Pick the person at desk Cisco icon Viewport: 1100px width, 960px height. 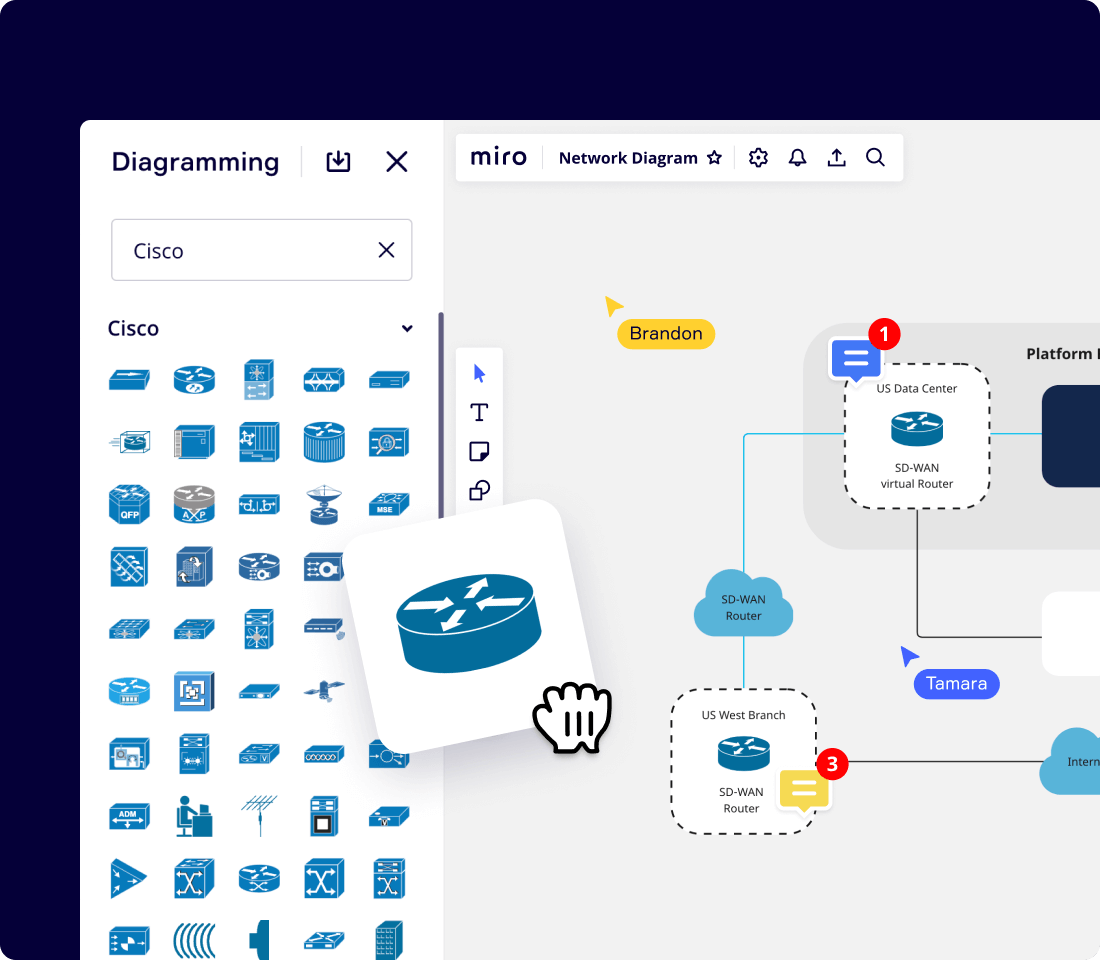[x=194, y=816]
